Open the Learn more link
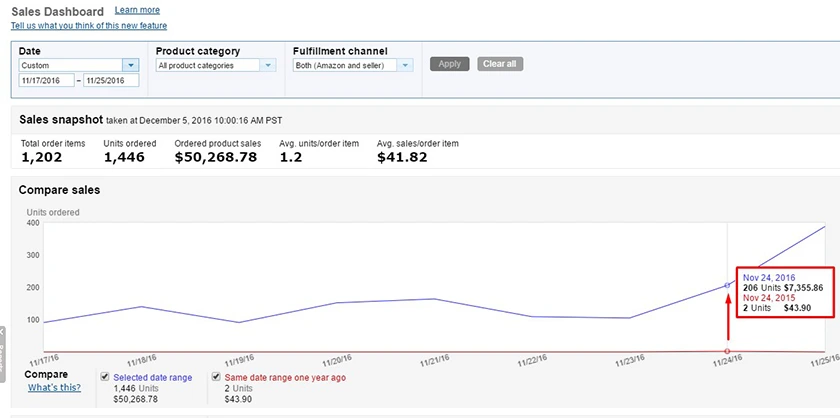 [x=137, y=10]
